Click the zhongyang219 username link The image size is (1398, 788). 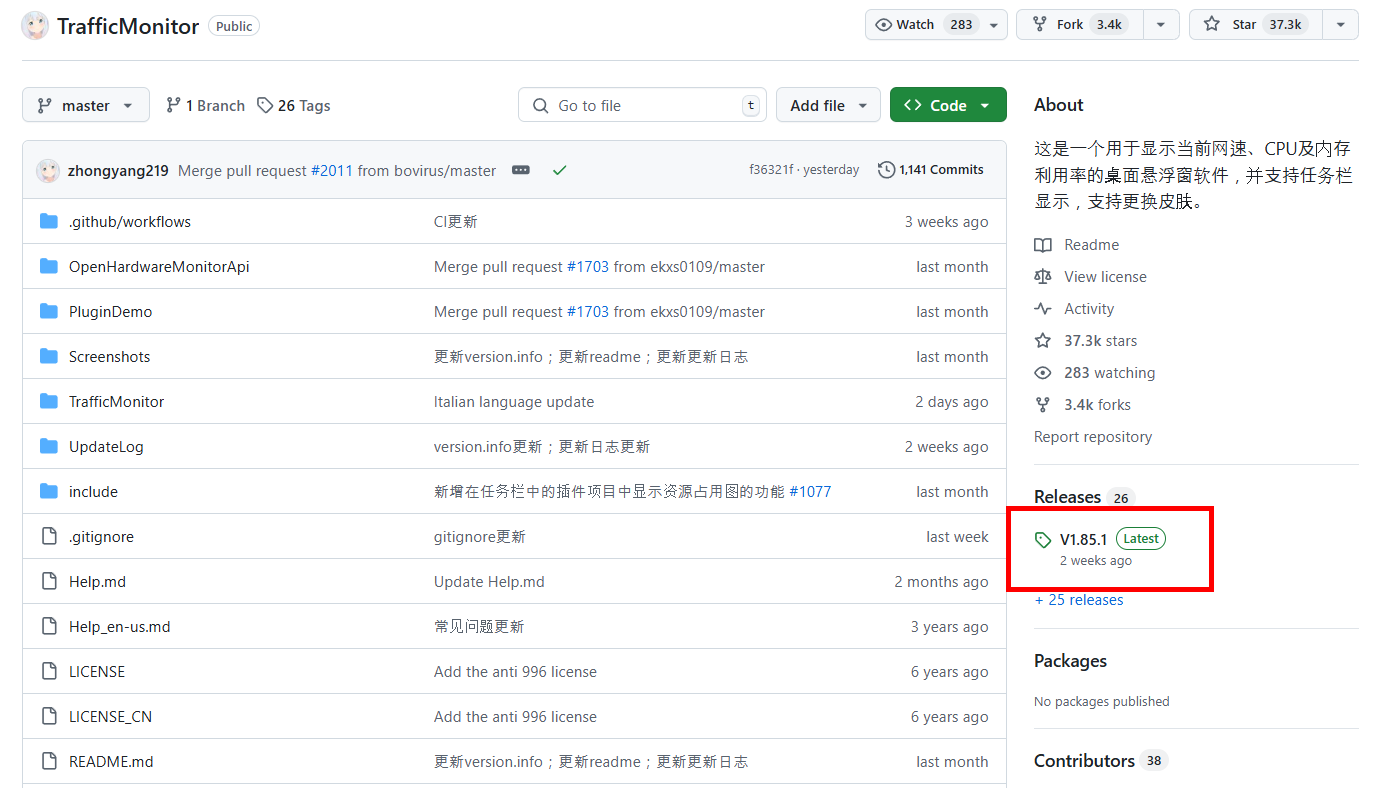(x=118, y=171)
